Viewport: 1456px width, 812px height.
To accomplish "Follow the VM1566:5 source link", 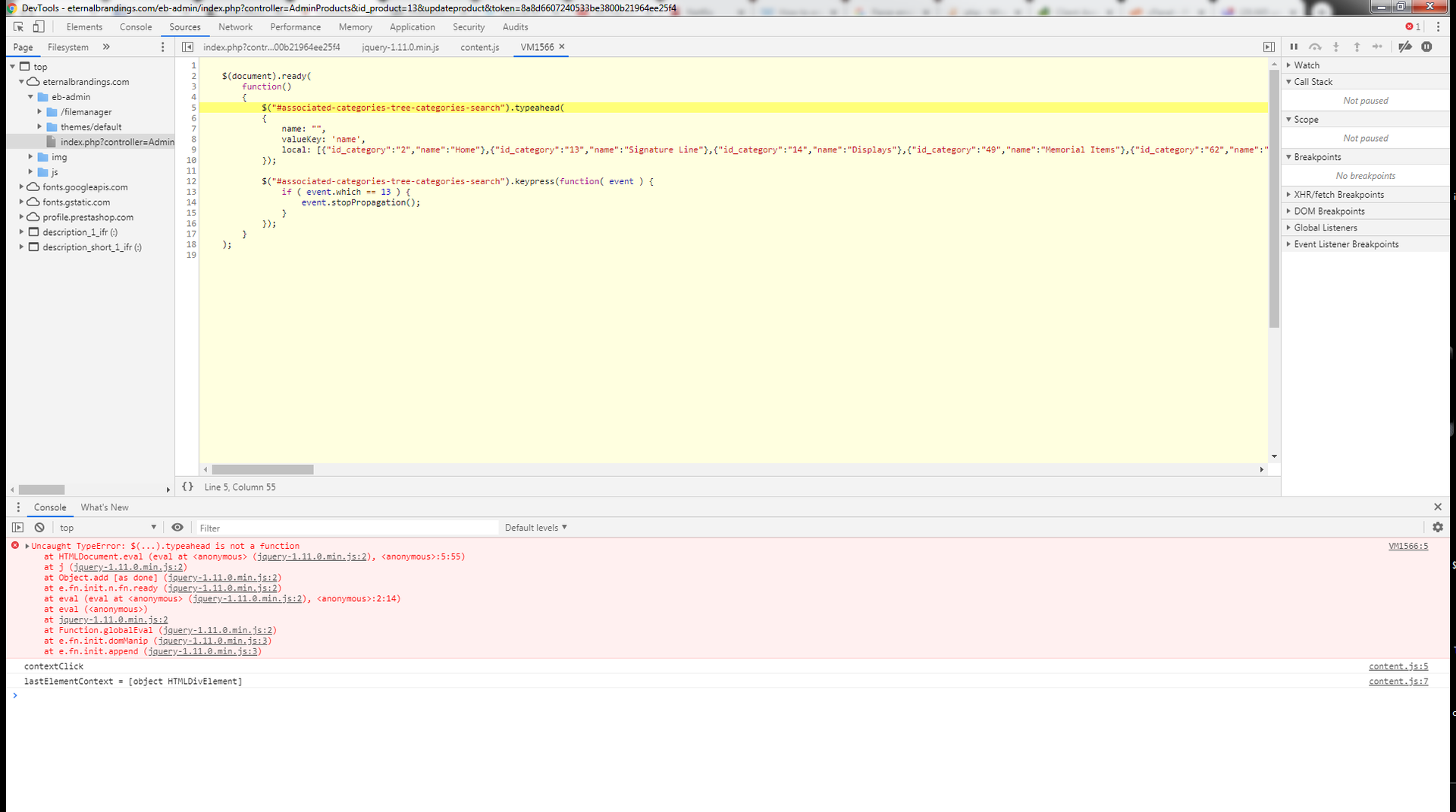I will click(x=1408, y=546).
